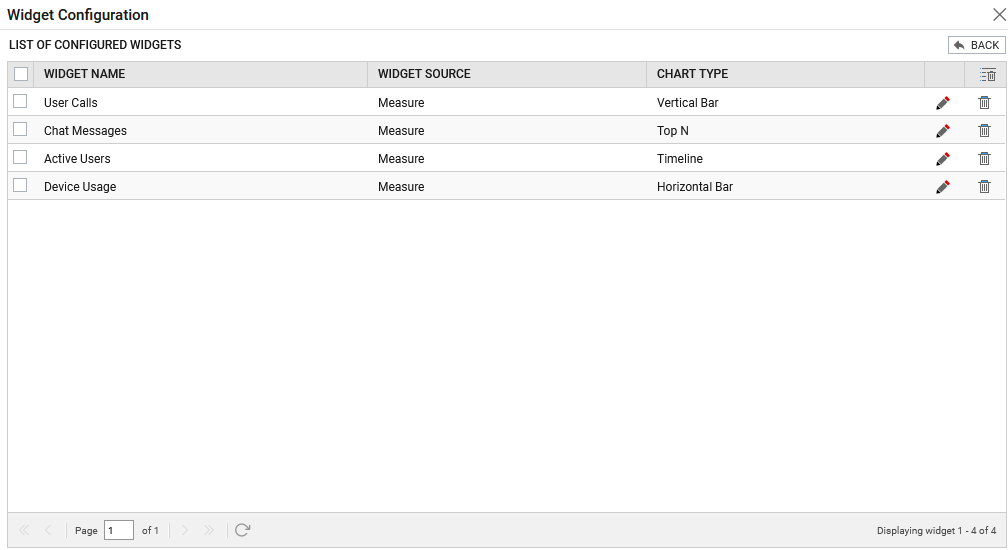Delete the User Calls widget via trash icon
The height and width of the screenshot is (550, 1008).
tap(984, 103)
